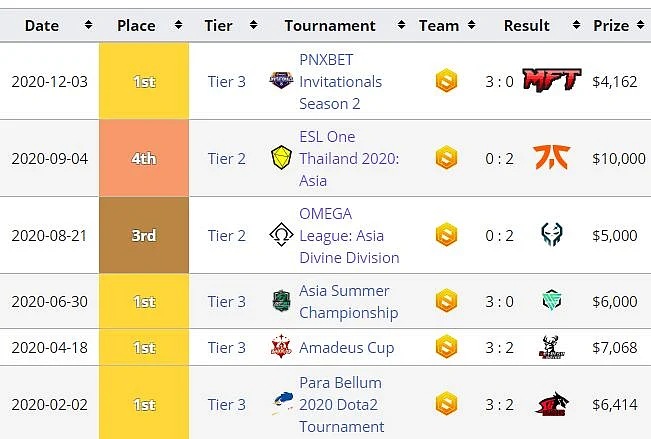The image size is (651, 439).
Task: Click the orange 4th place cell
Action: pos(144,158)
